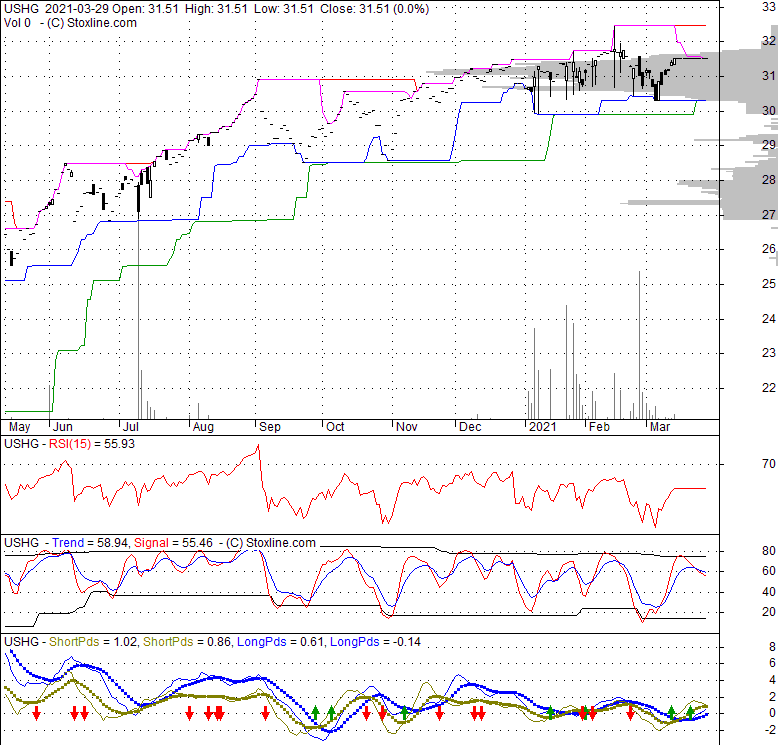Click the 32 price level on price axis
780x745 pixels.
click(x=769, y=41)
